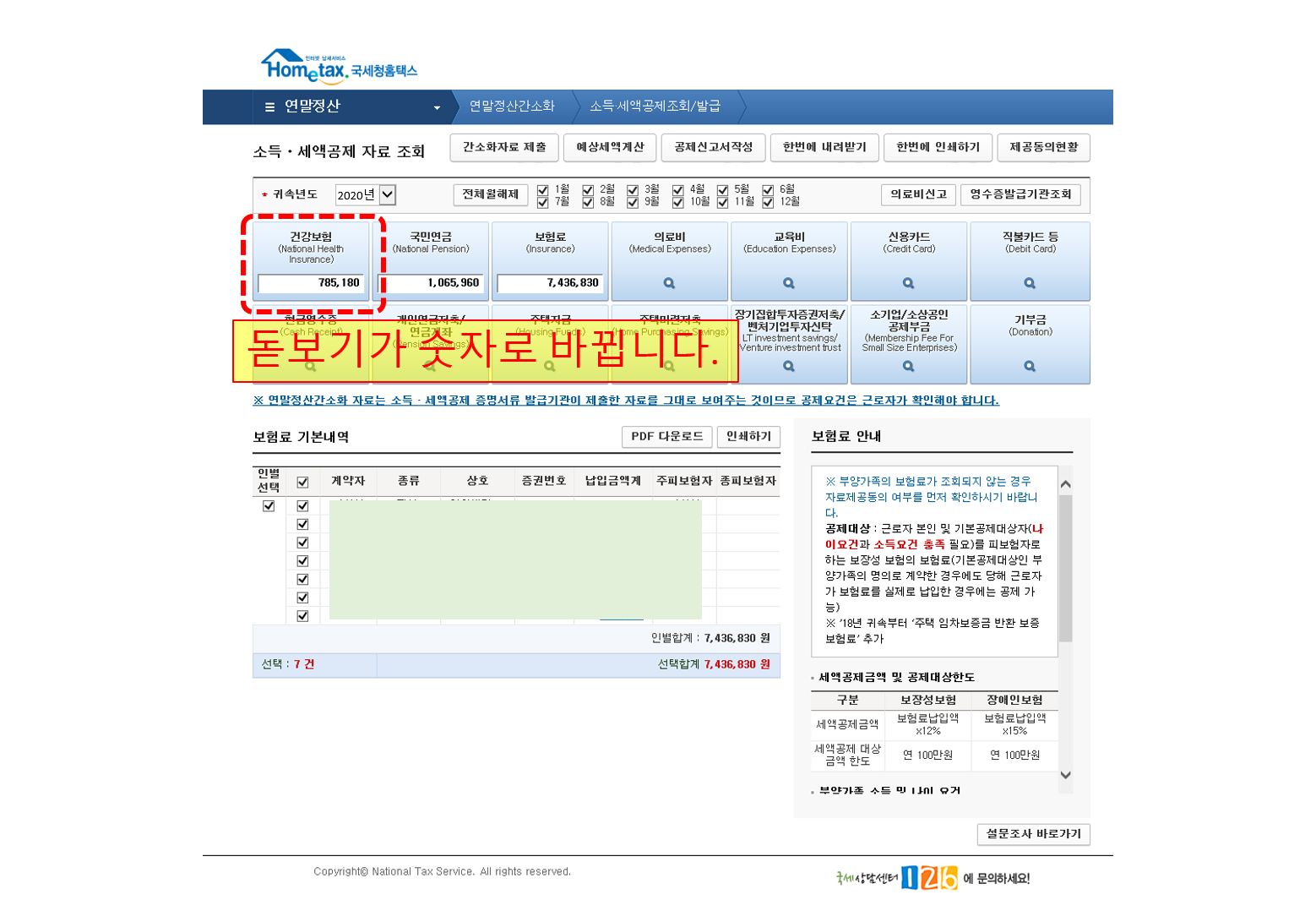Uncheck the 10월 checkbox
Viewport: 1316px width, 911px height.
[677, 202]
